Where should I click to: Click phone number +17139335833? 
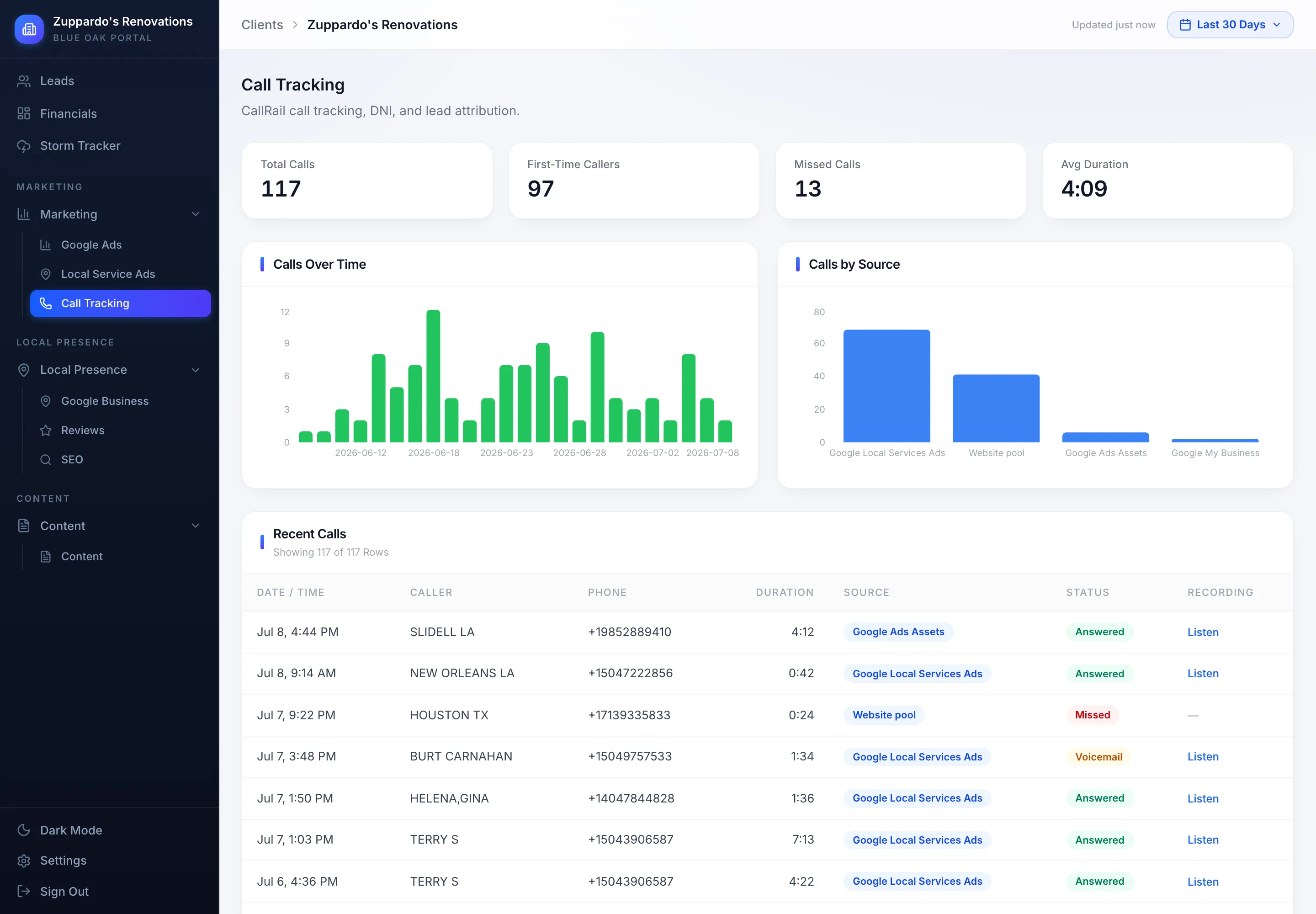(x=629, y=715)
